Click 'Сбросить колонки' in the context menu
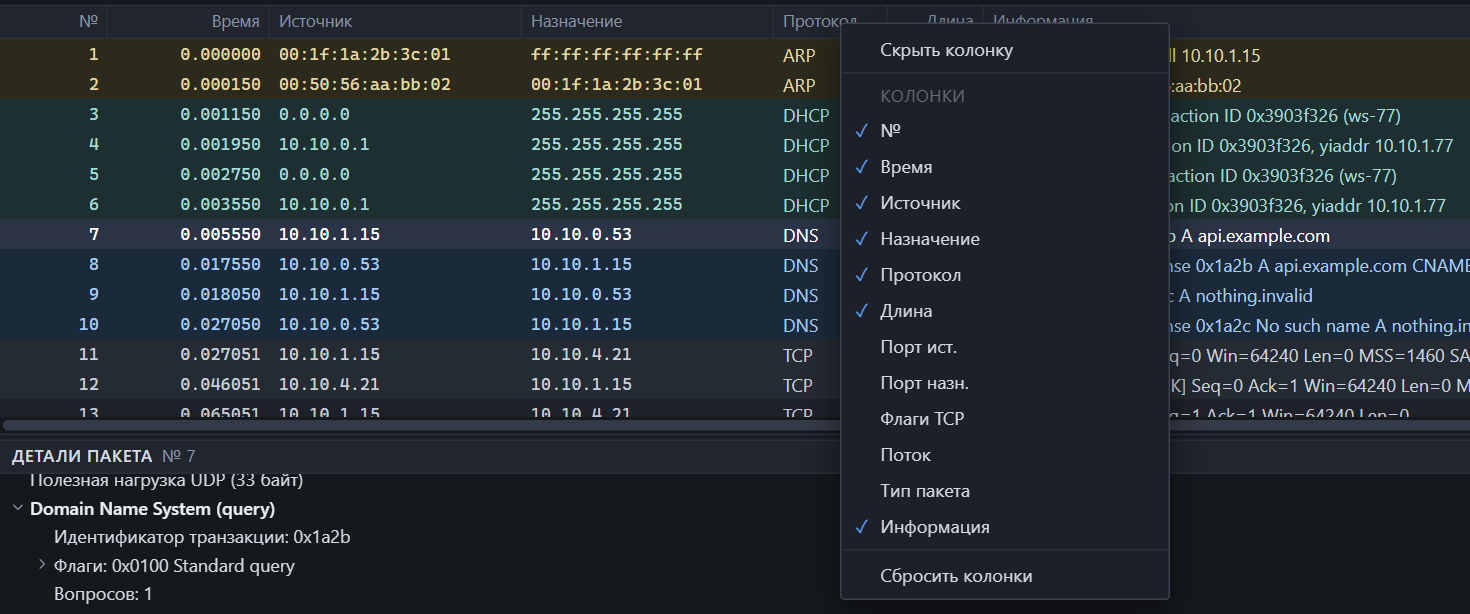 [1005, 576]
